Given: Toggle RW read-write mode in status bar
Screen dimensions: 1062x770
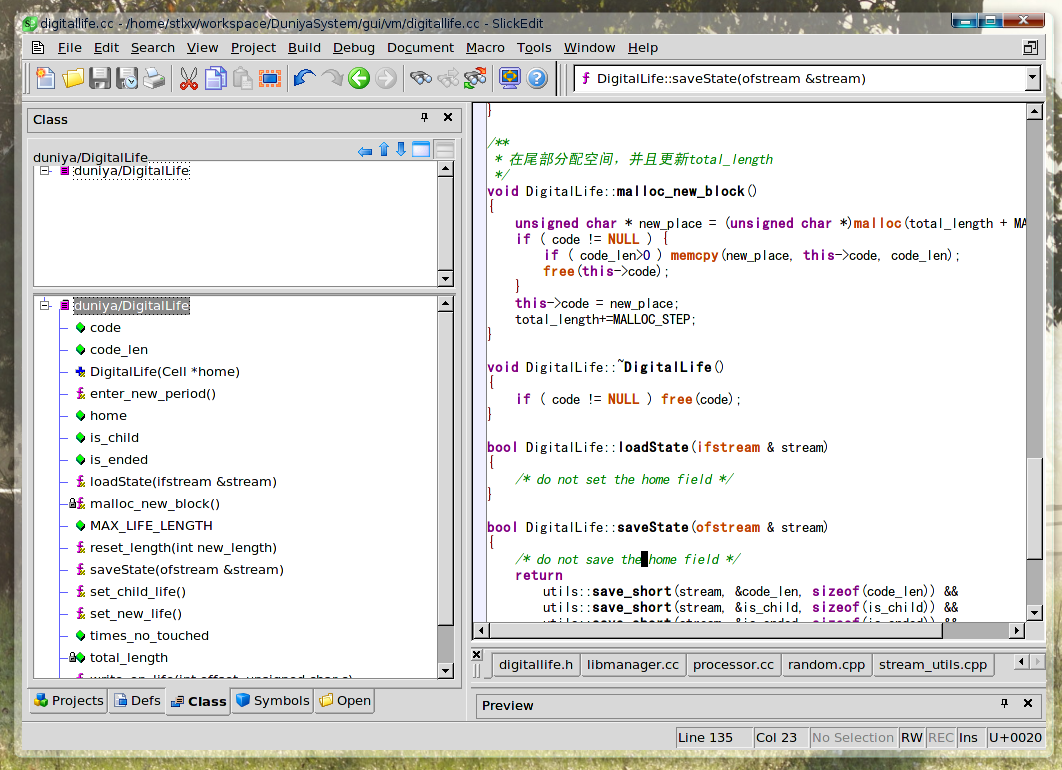Looking at the screenshot, I should pos(912,737).
